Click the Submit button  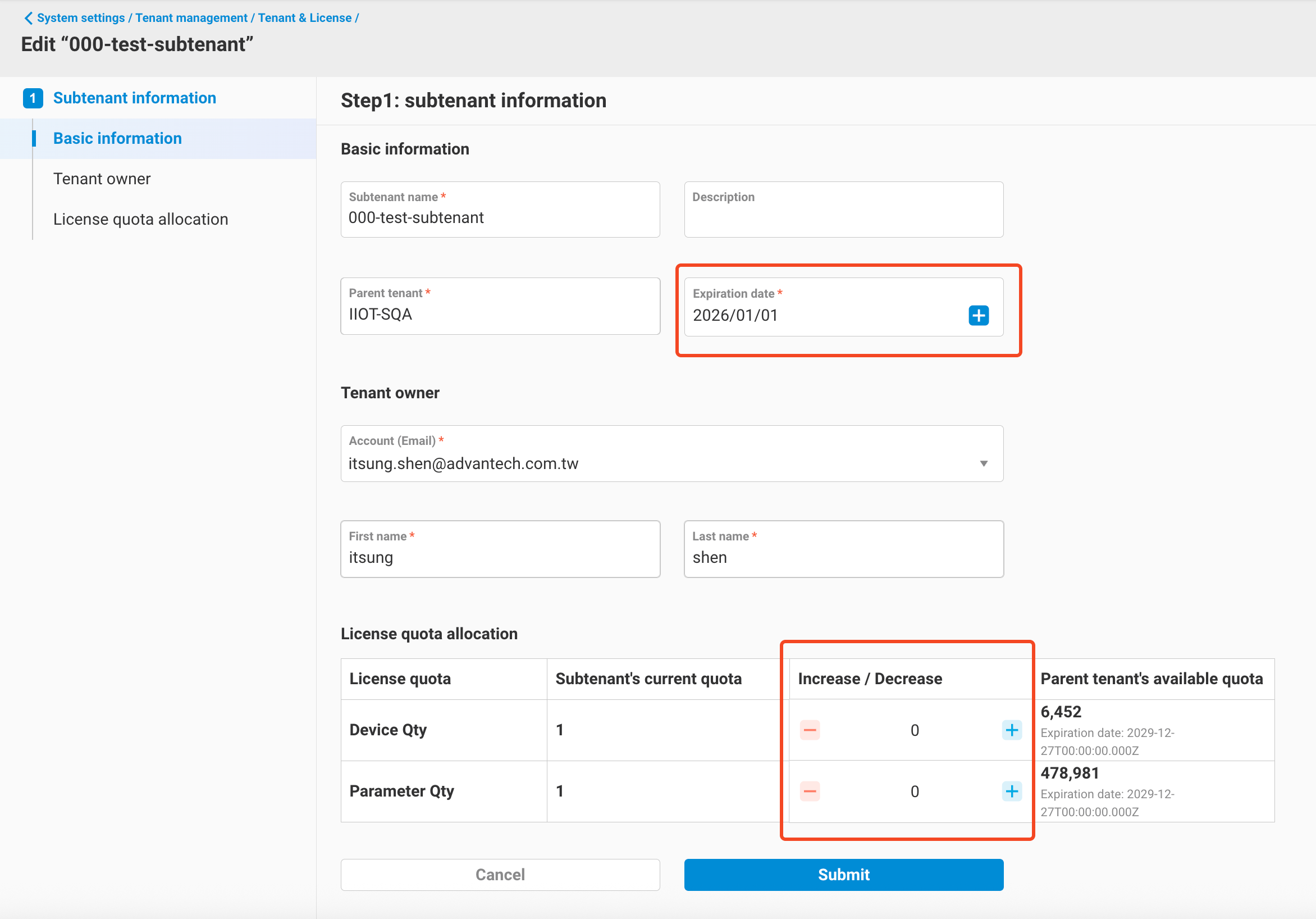pos(843,874)
